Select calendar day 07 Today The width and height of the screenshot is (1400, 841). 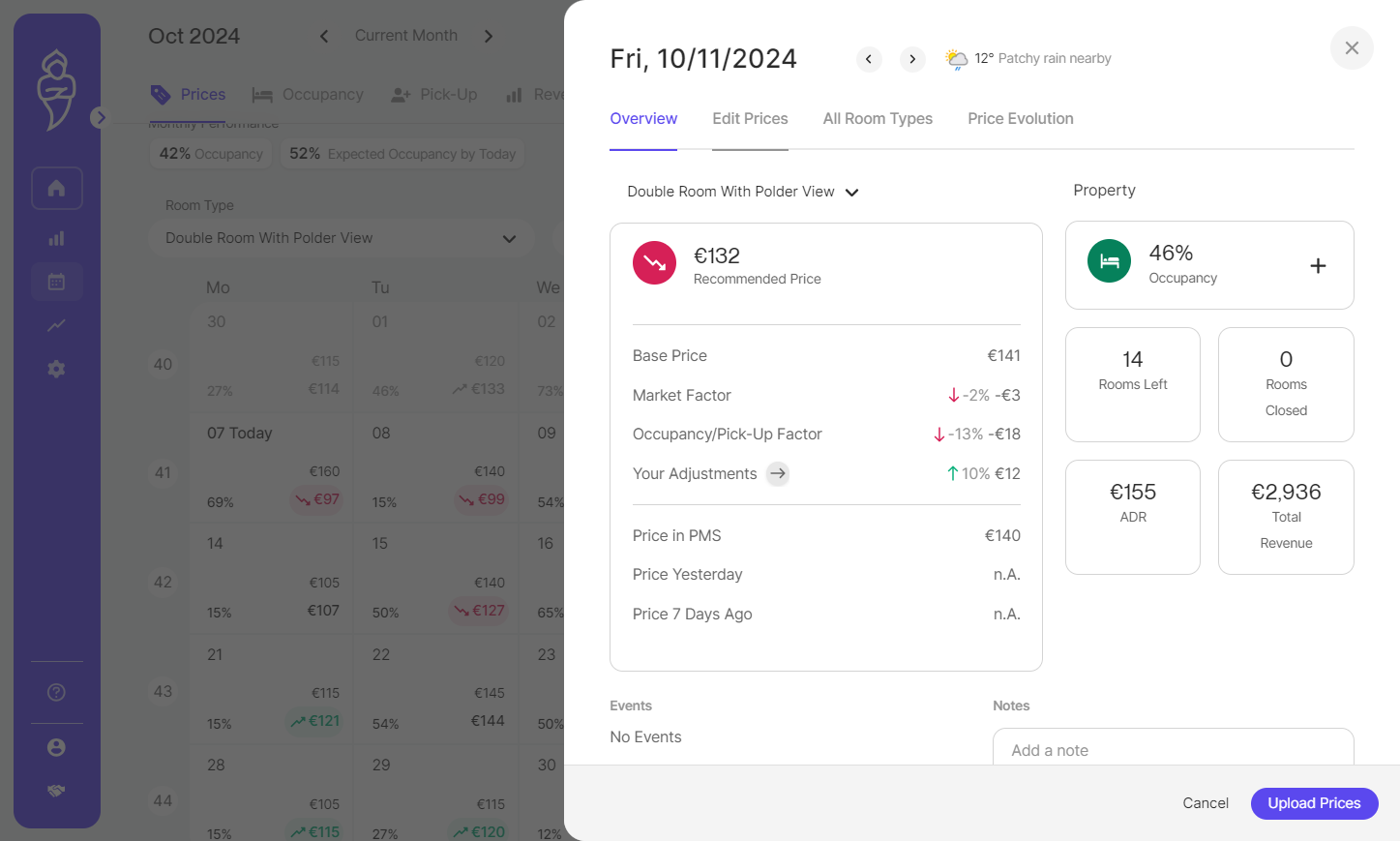[x=272, y=467]
